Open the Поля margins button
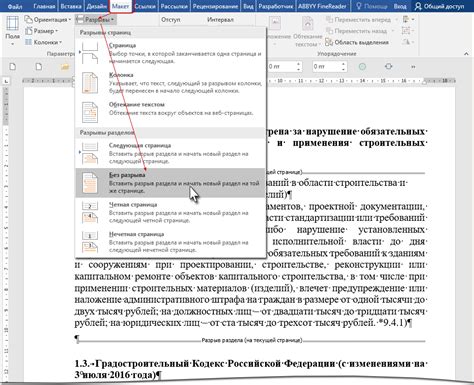Image resolution: width=474 pixels, height=385 pixels. (x=12, y=31)
